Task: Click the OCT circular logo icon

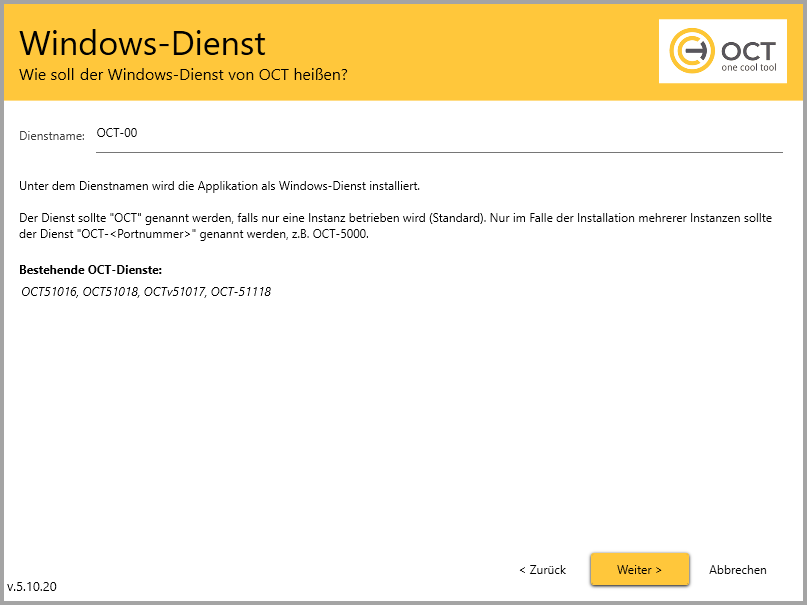Action: (x=690, y=50)
